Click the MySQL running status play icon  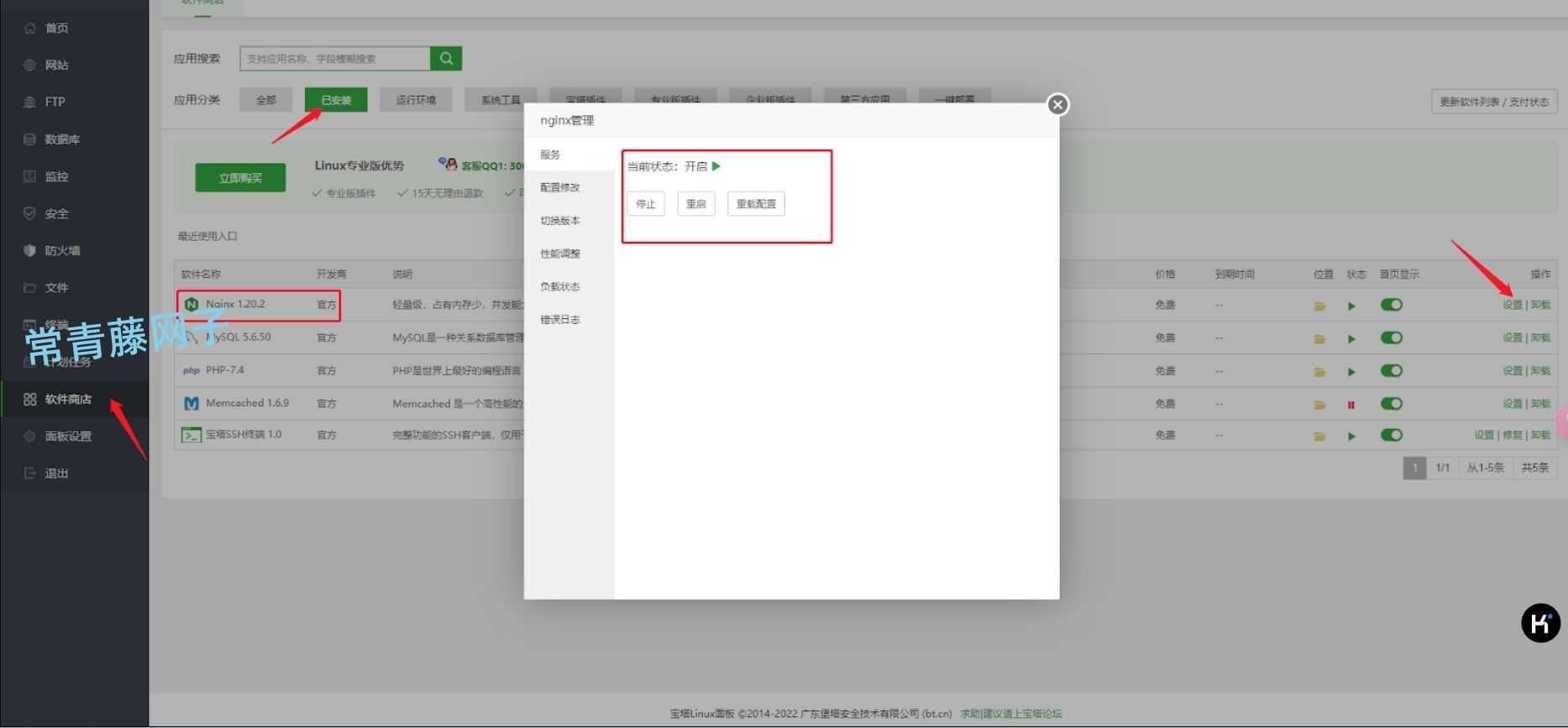tap(1351, 338)
